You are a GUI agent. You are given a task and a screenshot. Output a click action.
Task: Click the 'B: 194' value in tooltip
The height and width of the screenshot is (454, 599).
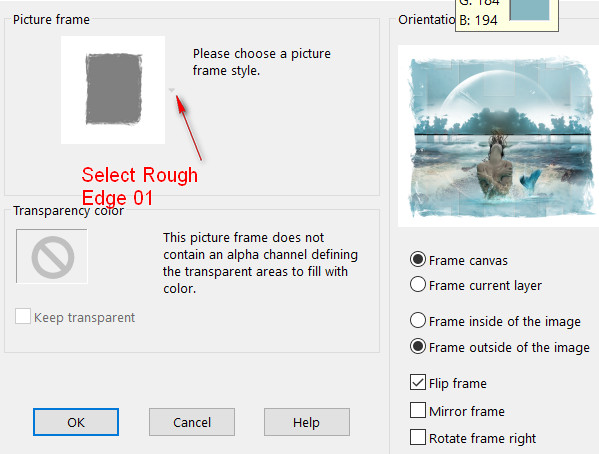[478, 20]
